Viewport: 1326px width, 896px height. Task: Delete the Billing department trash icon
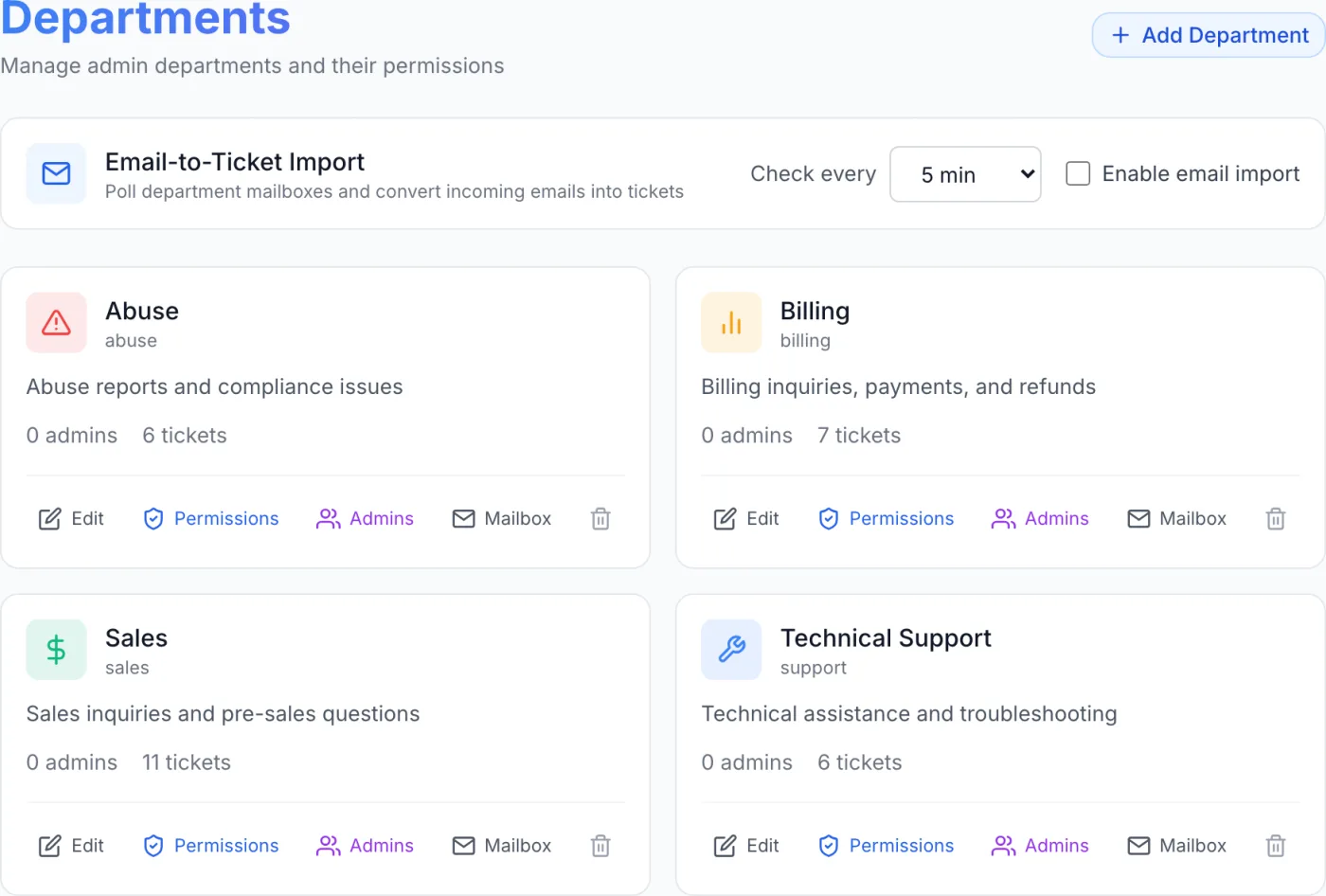tap(1276, 518)
